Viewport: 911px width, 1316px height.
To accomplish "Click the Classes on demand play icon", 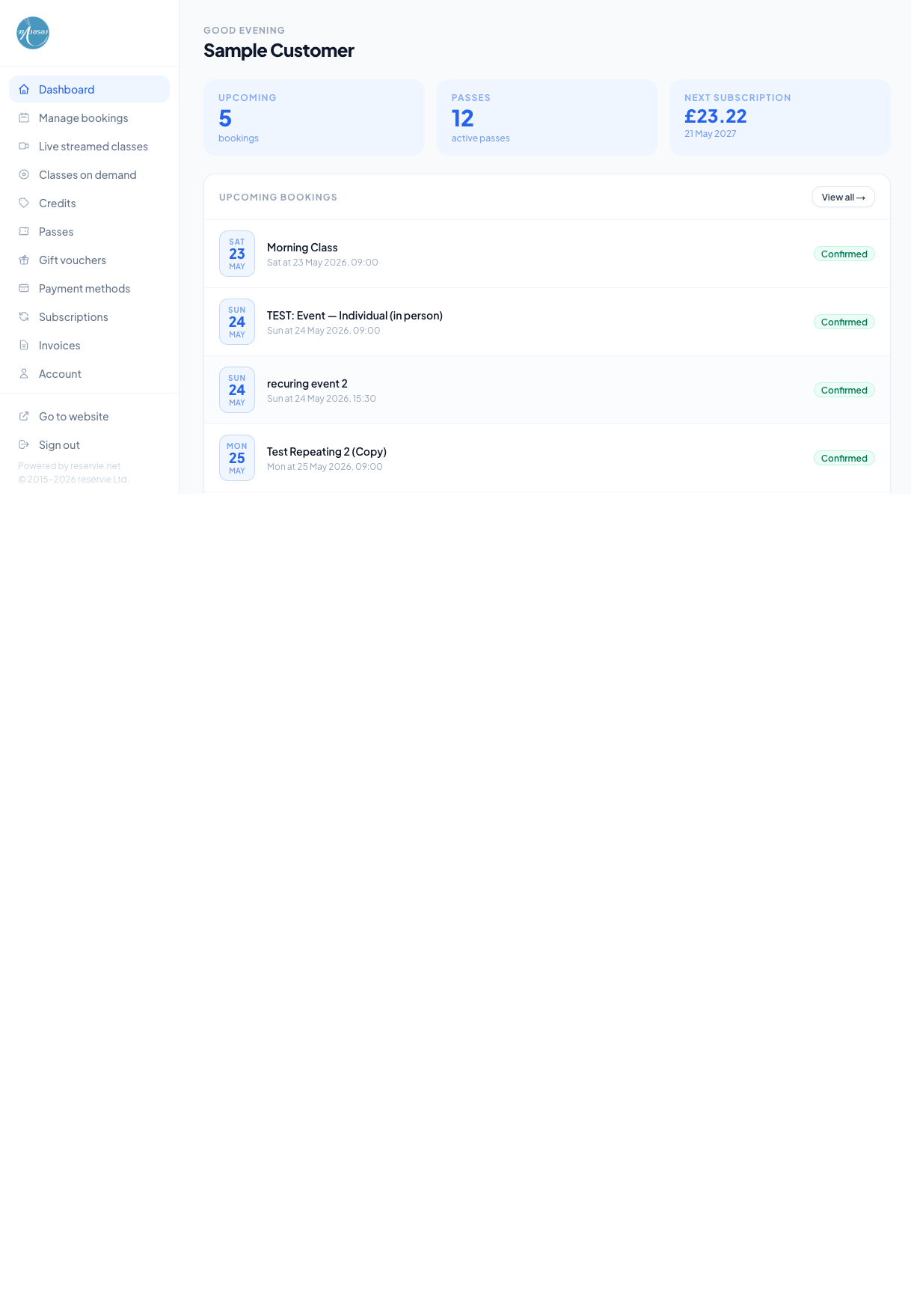I will [24, 174].
